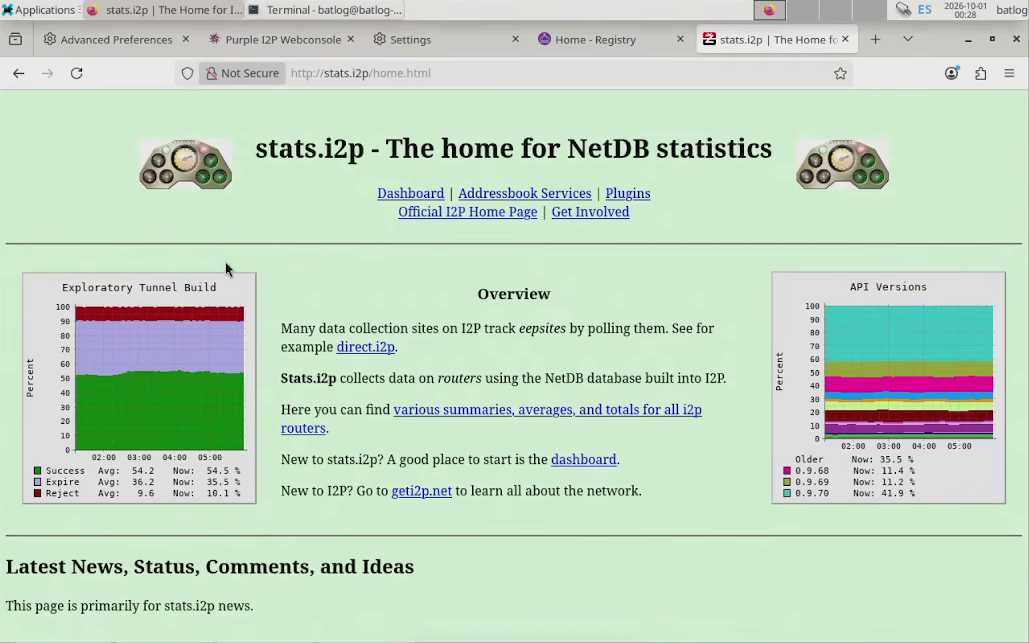Click the green Success legend swatch
This screenshot has height=643, width=1029.
[37, 471]
